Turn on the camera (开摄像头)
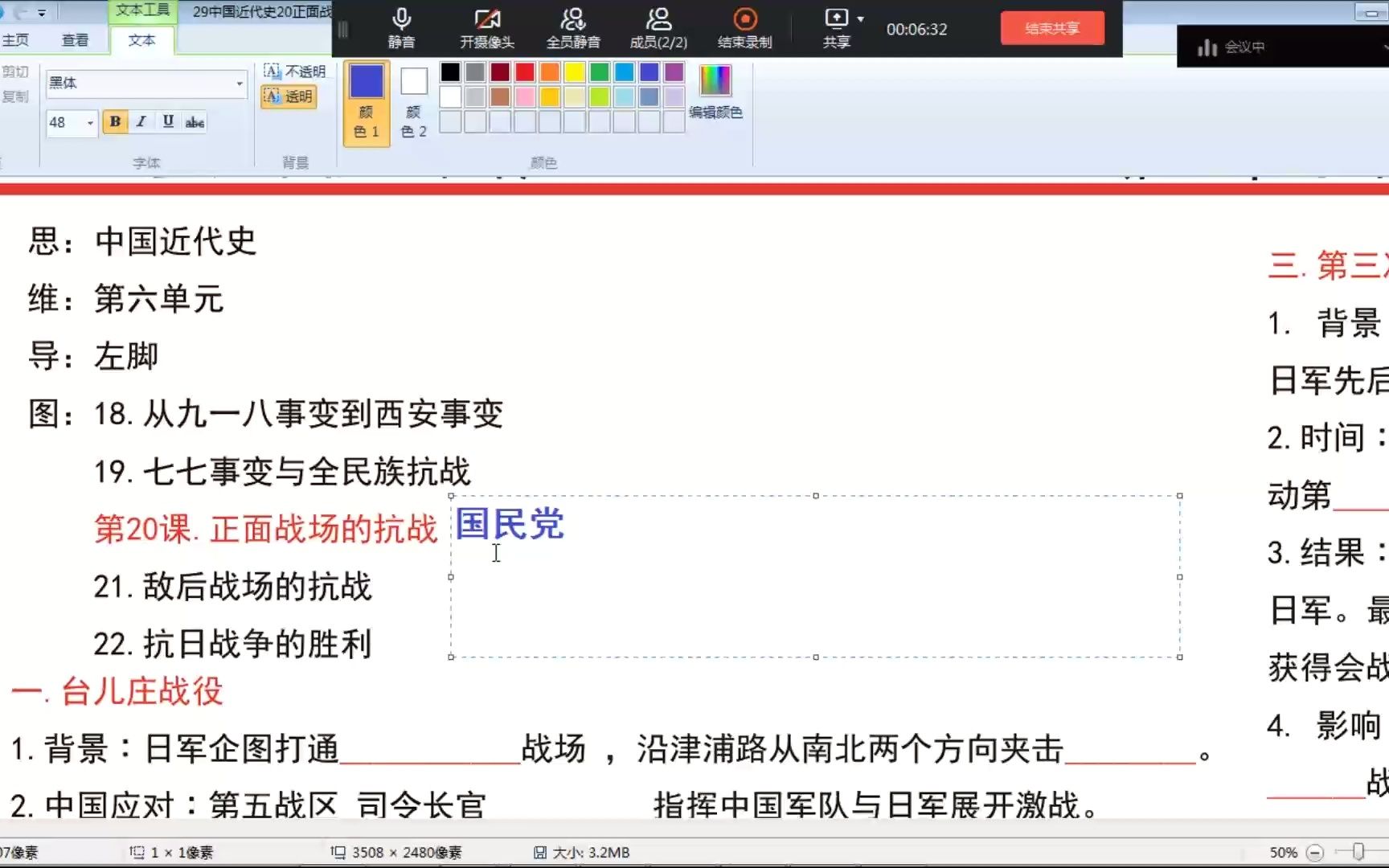The height and width of the screenshot is (868, 1389). coord(486,28)
